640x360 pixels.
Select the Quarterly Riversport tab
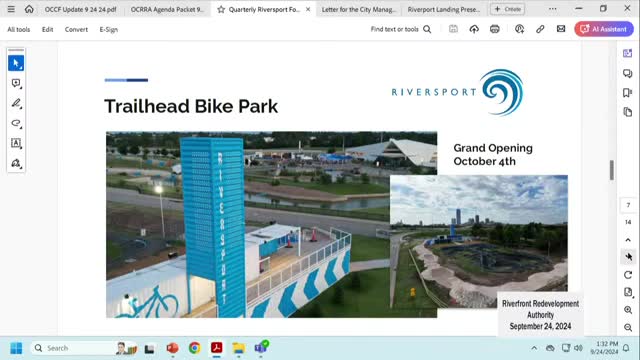[264, 9]
